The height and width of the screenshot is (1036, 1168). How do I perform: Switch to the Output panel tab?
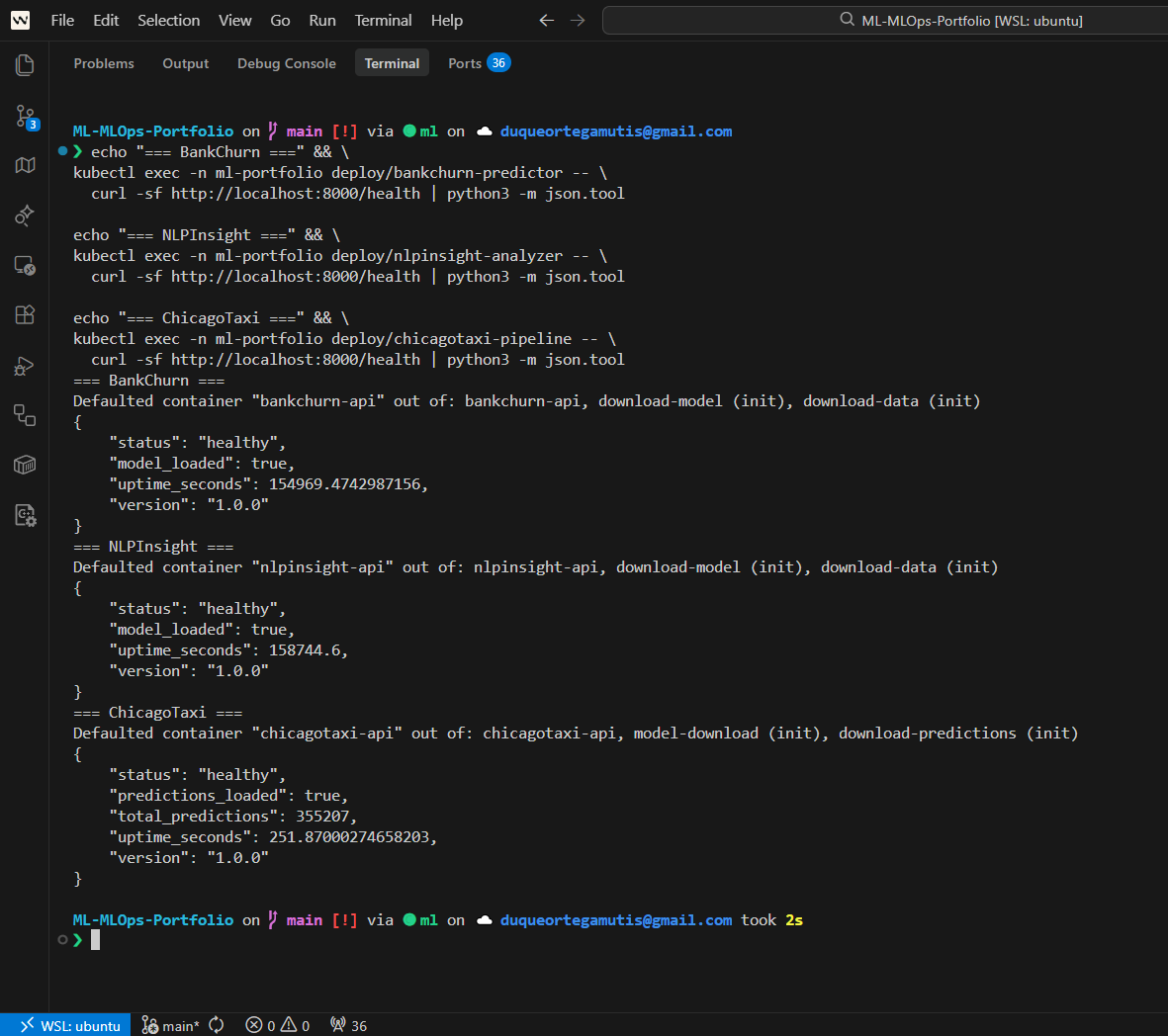185,63
